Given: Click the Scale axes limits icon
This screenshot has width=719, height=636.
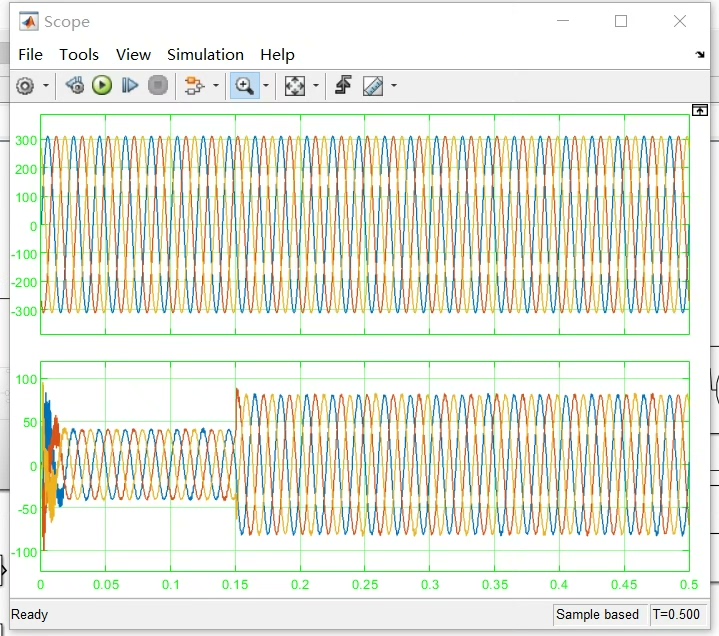Looking at the screenshot, I should pyautogui.click(x=294, y=86).
